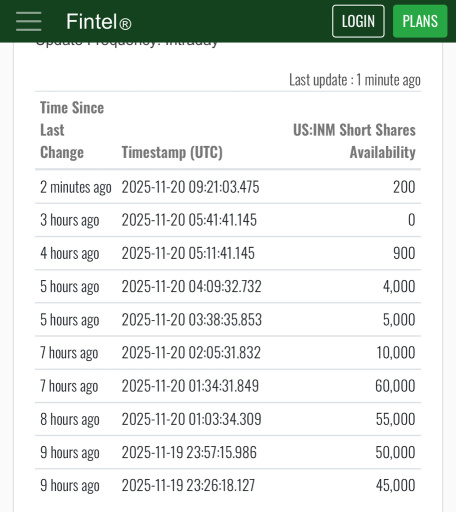Click the 60,000 availability value

(x=395, y=386)
